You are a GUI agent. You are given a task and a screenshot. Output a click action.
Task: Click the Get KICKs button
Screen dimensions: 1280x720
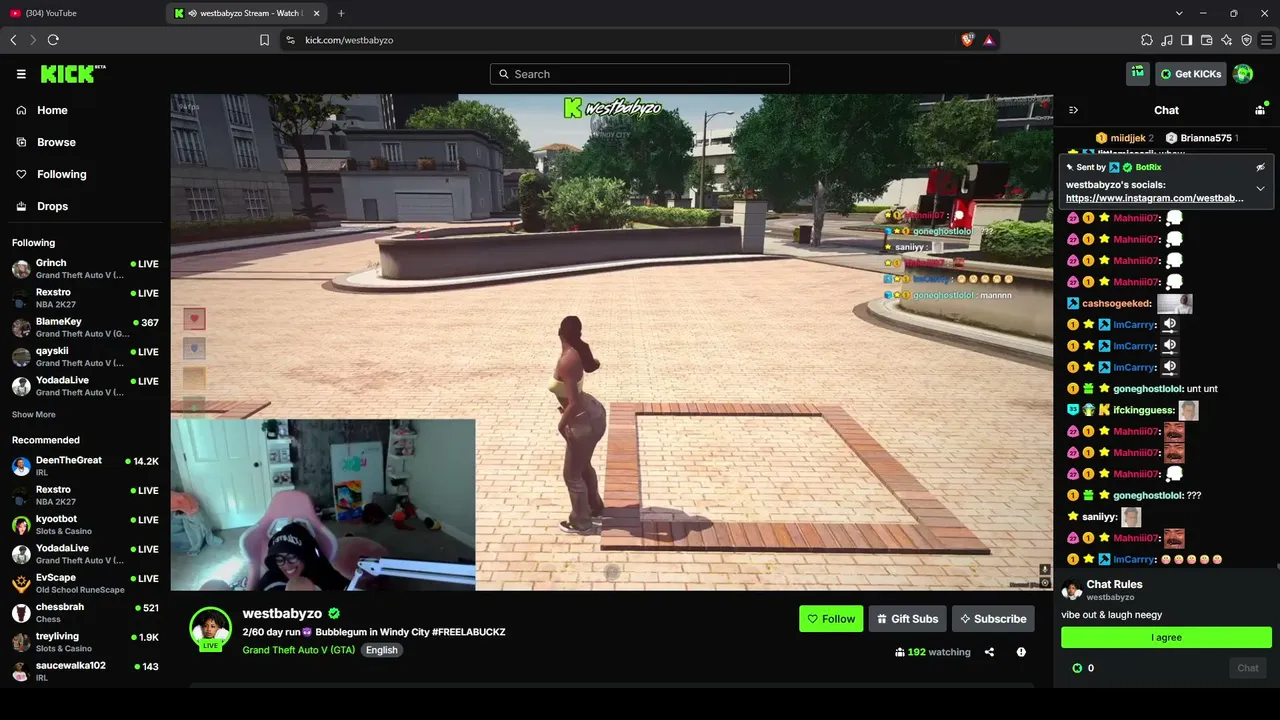tap(1191, 73)
